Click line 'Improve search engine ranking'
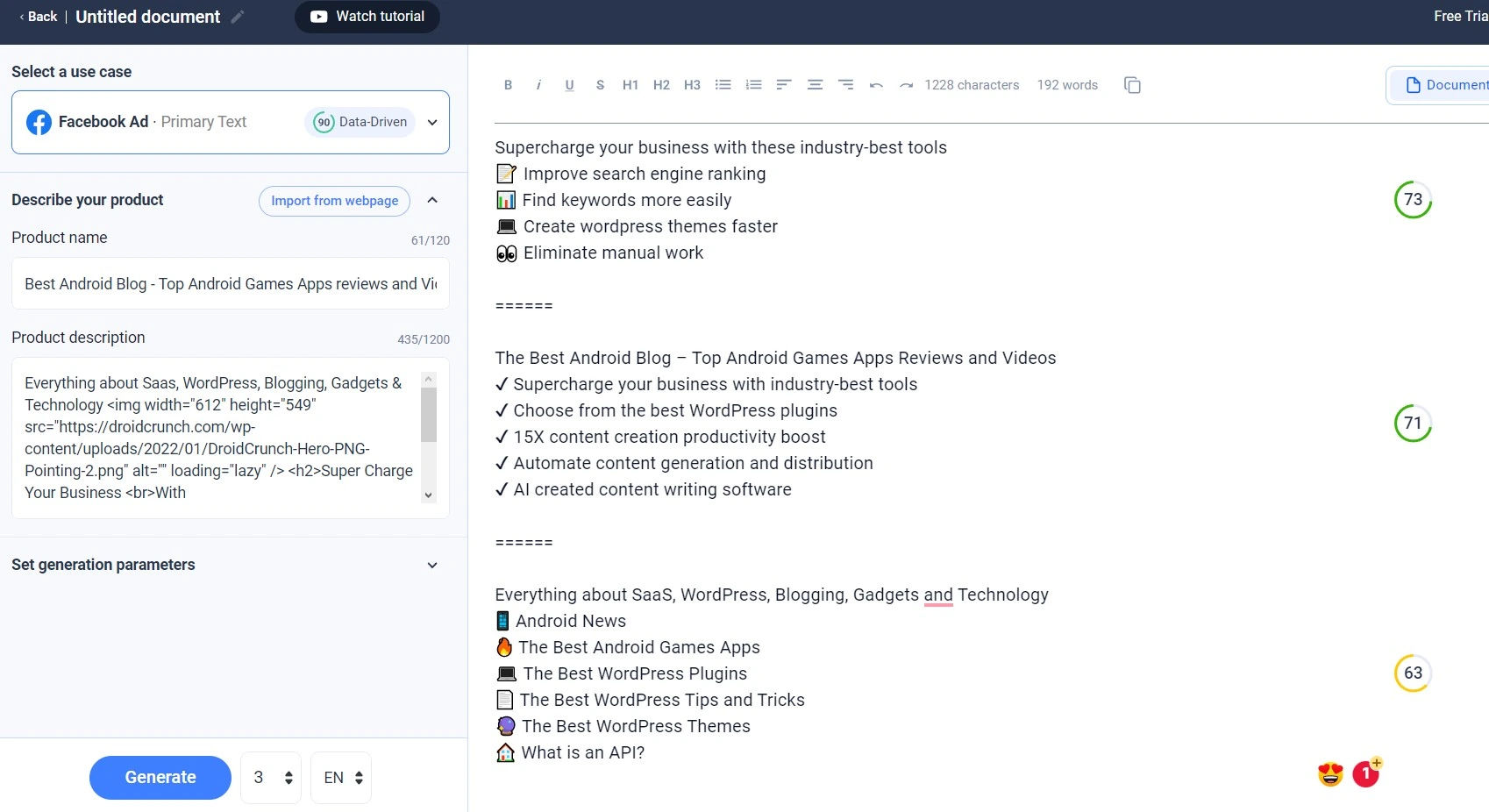The image size is (1489, 812). click(x=645, y=174)
